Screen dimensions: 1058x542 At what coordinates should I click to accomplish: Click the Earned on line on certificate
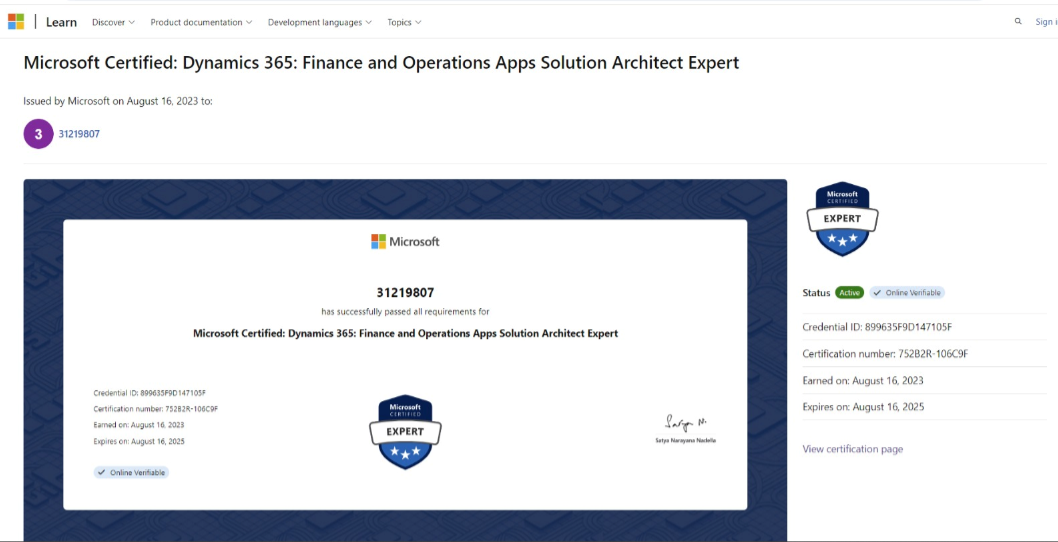click(138, 425)
